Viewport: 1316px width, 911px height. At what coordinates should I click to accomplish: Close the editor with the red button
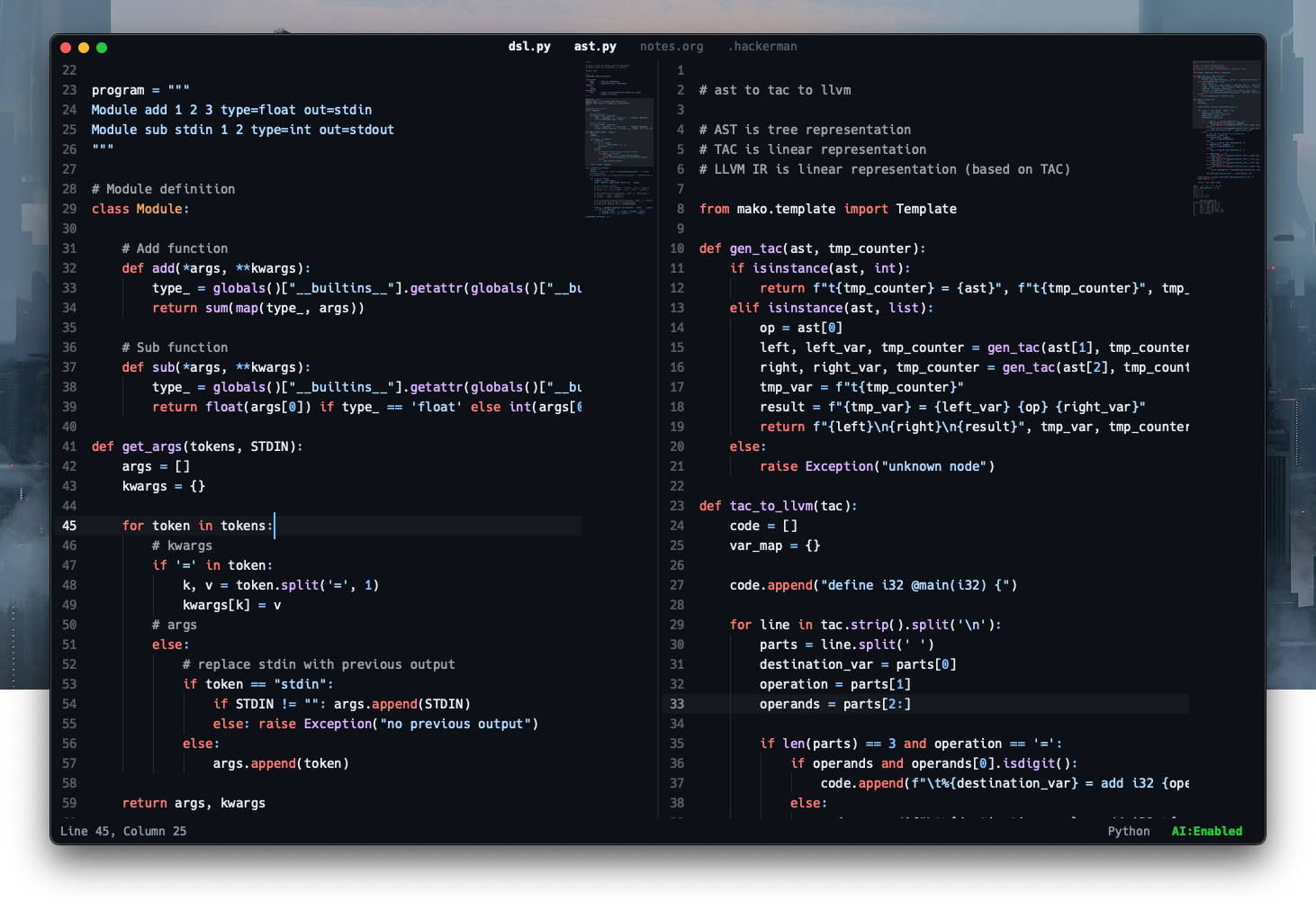point(66,48)
